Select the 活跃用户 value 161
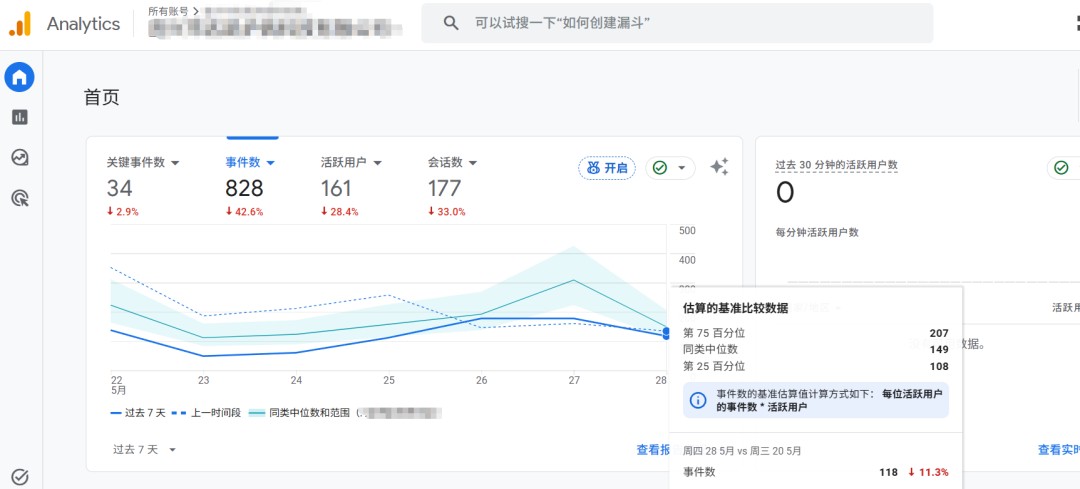The width and height of the screenshot is (1080, 489). tap(336, 188)
